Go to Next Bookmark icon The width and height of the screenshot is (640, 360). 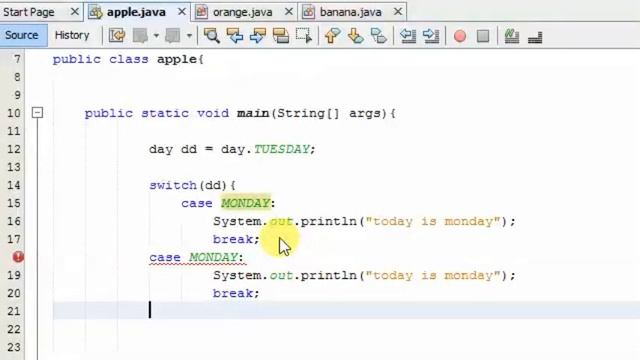[x=356, y=36]
